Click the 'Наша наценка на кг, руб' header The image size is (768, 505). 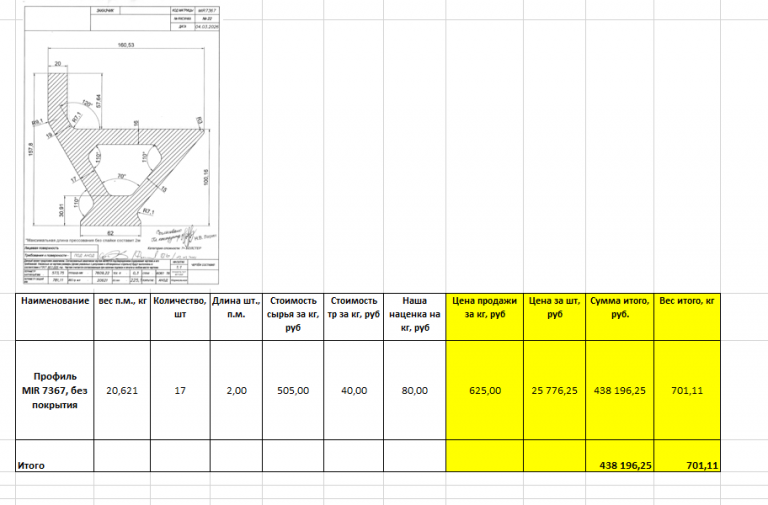coord(414,317)
